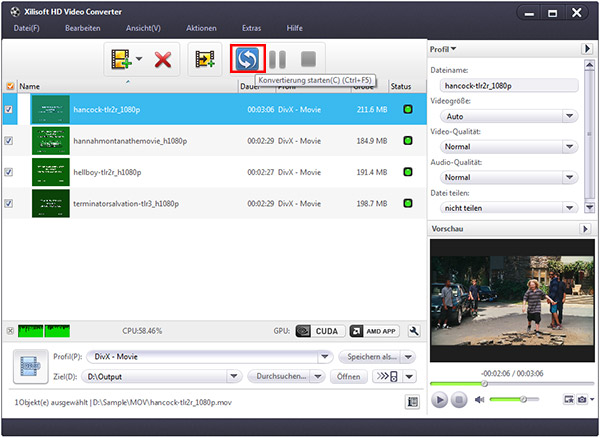Open the dropdown next to transfer-to-device button
The height and width of the screenshot is (437, 600).
coord(409,377)
